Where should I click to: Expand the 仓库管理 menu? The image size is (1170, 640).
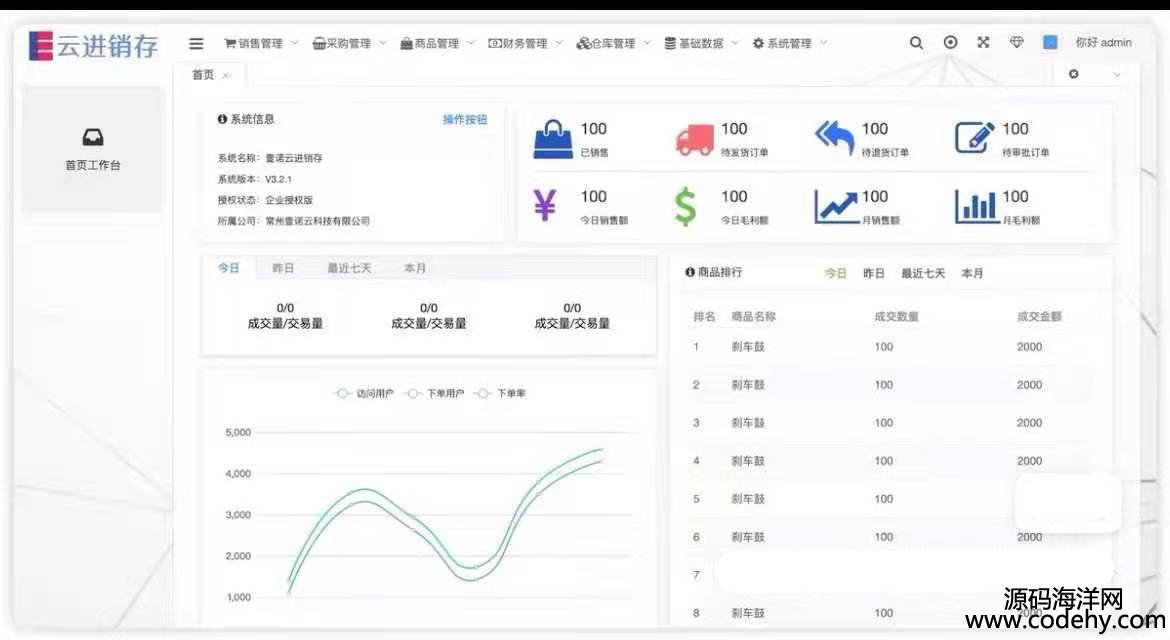(613, 43)
